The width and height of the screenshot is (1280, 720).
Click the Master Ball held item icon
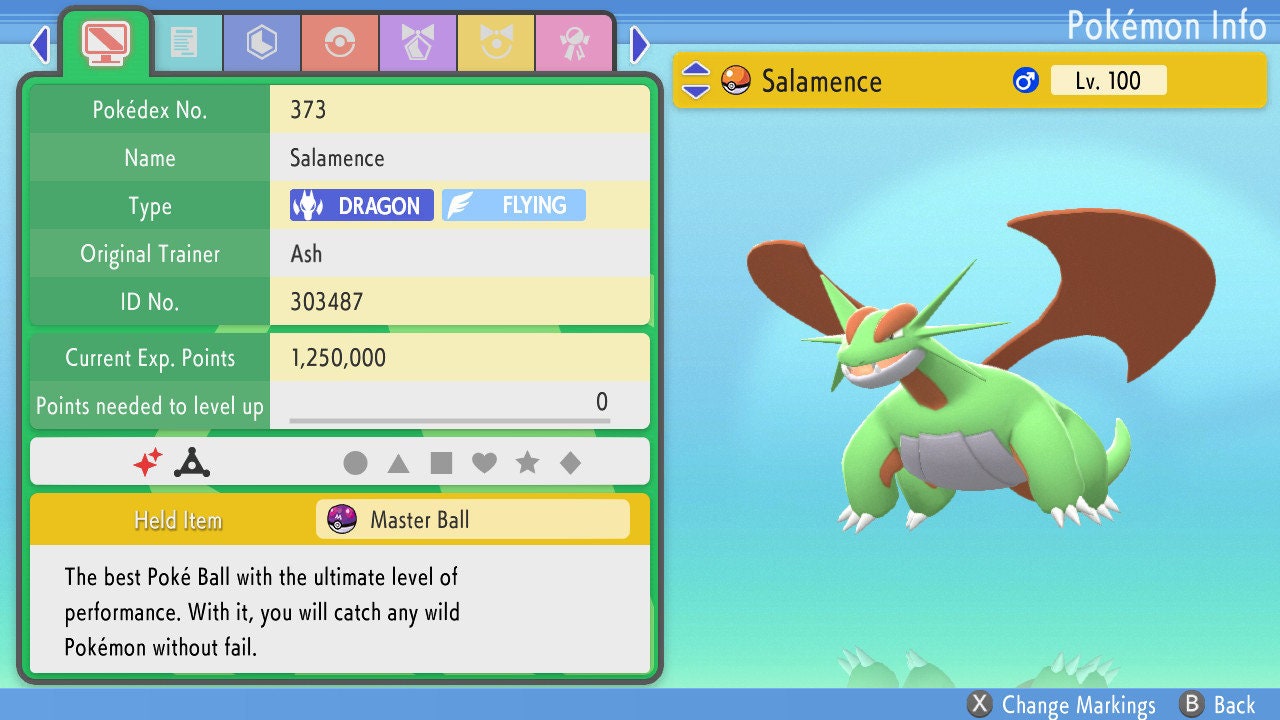344,519
